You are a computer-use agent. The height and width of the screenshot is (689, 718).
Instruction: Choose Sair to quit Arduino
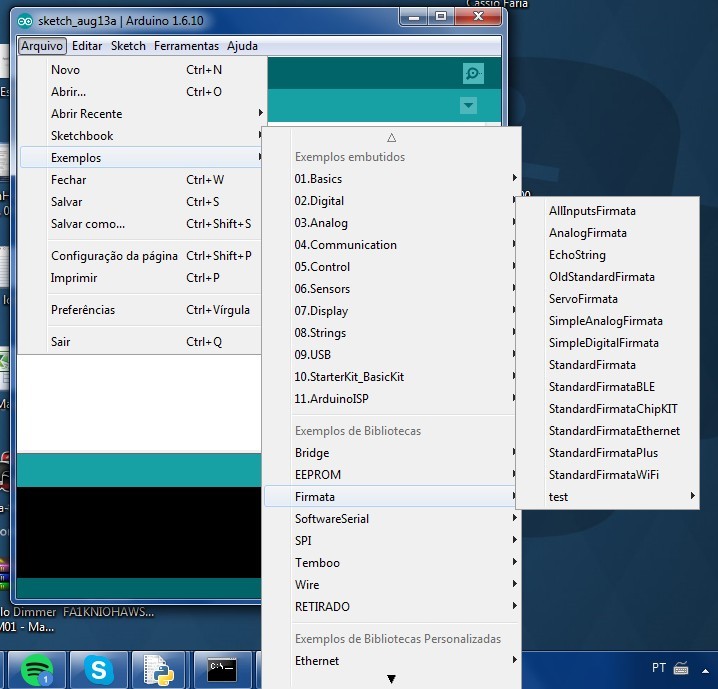141,342
